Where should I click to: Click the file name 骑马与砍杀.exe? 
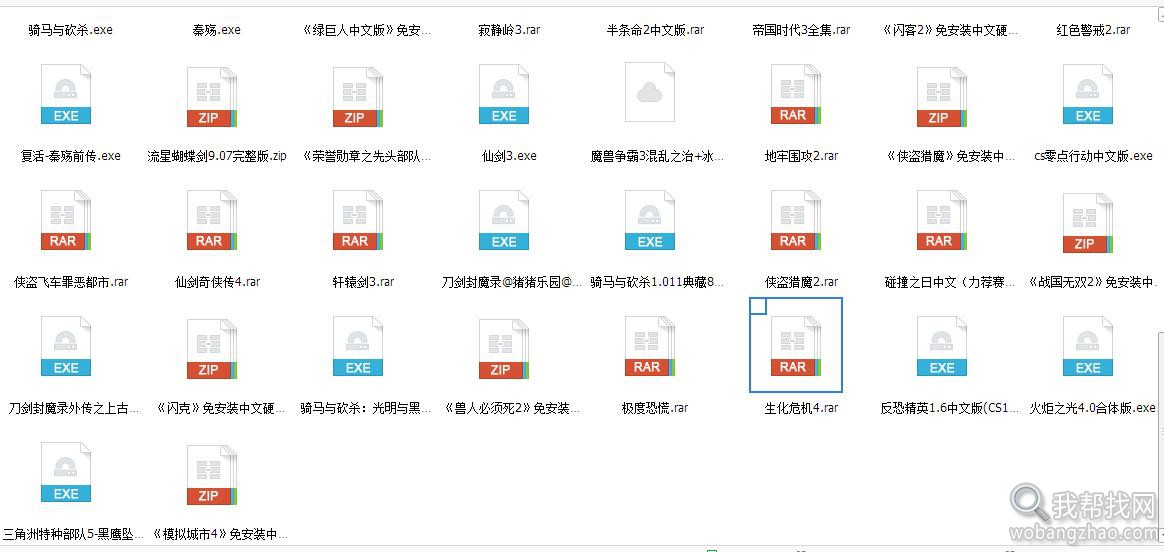[71, 30]
